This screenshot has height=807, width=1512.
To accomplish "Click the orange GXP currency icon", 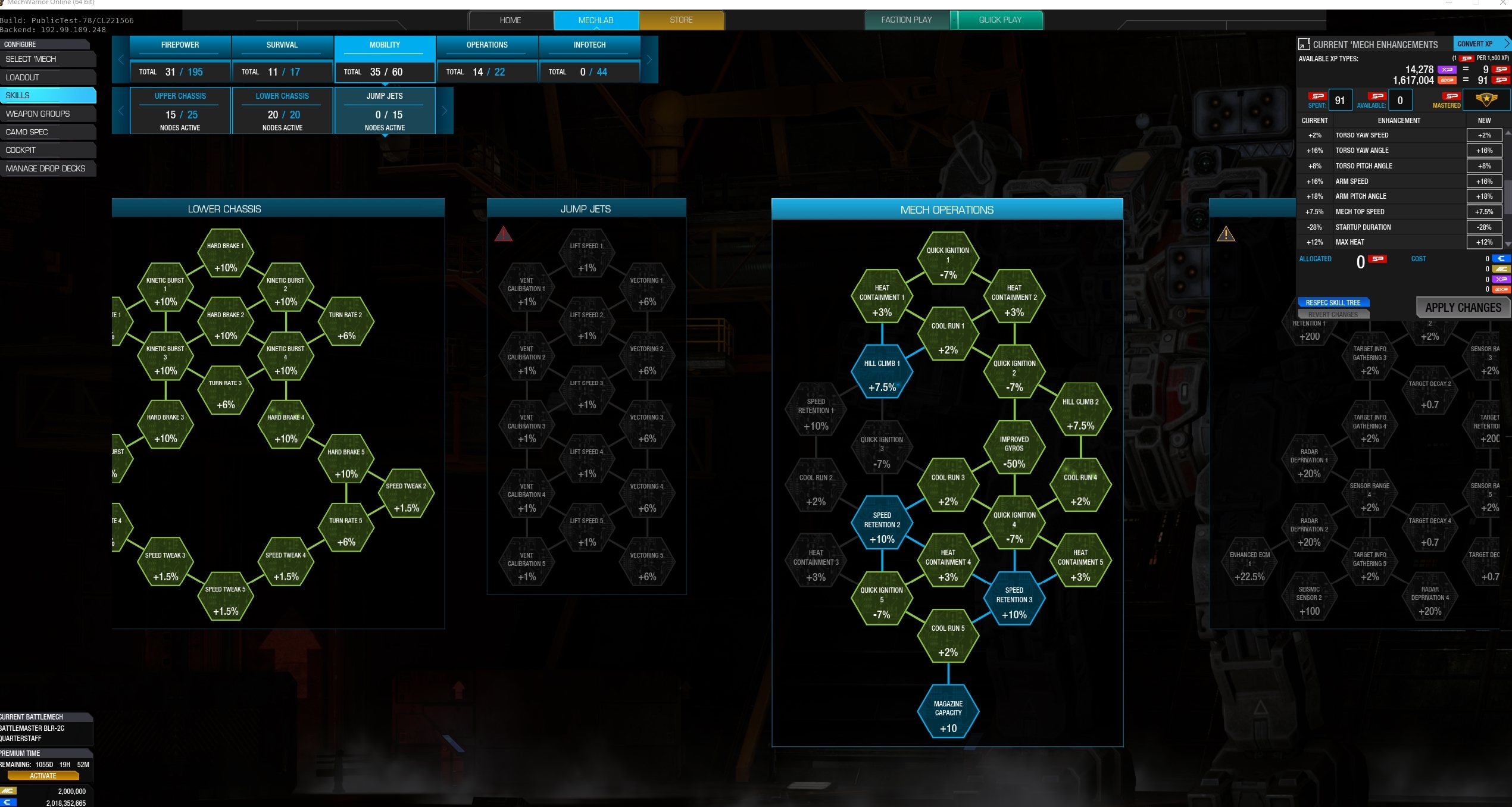I will point(1447,80).
